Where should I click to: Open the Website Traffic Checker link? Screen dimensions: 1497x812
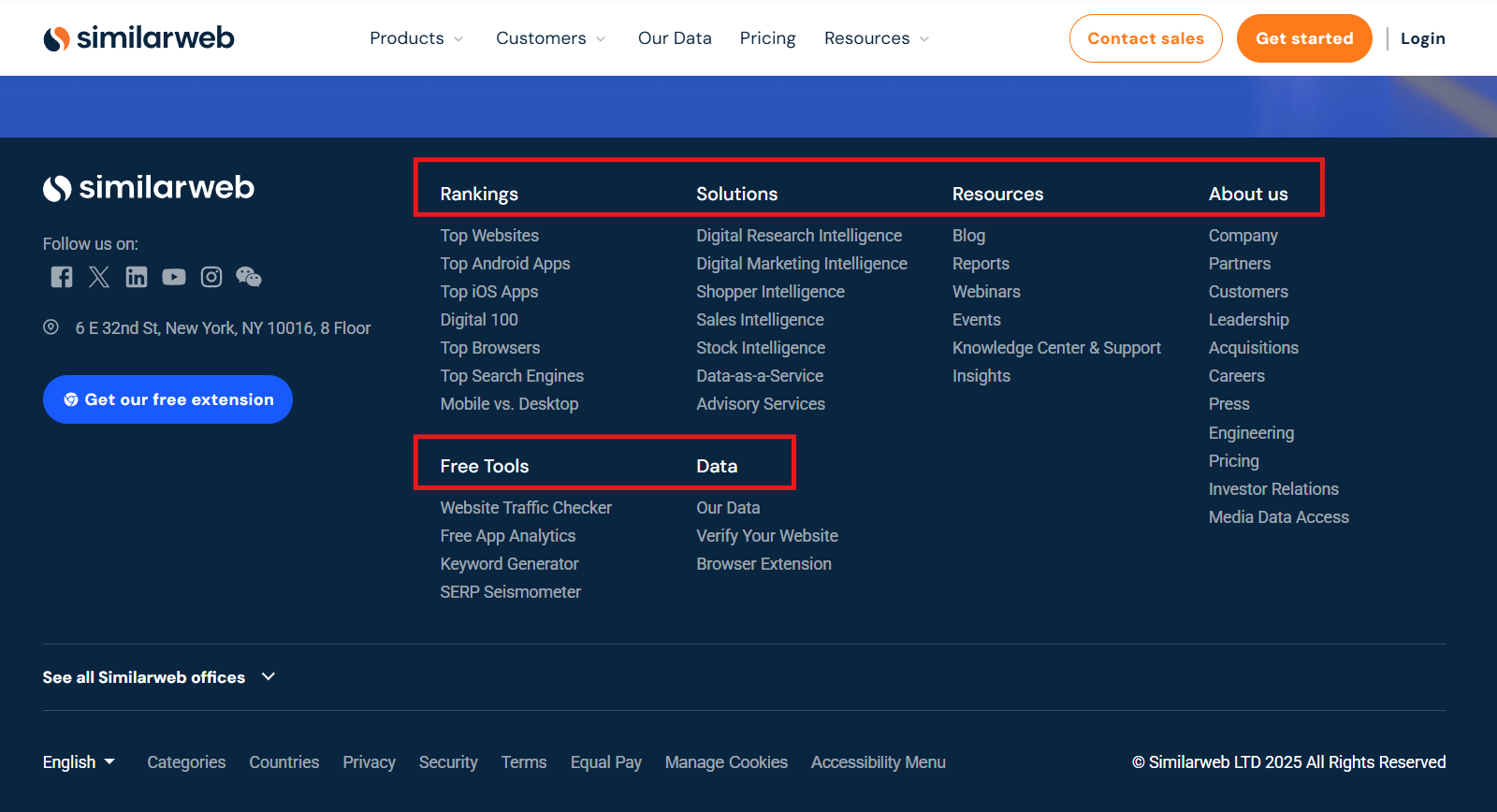(526, 508)
